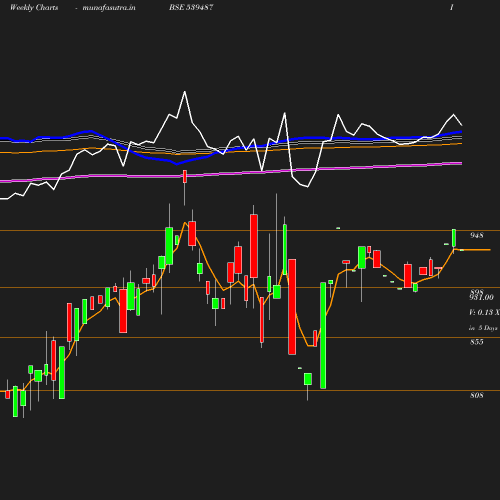
Task: Click the 855 price level label
Action: 477,342
